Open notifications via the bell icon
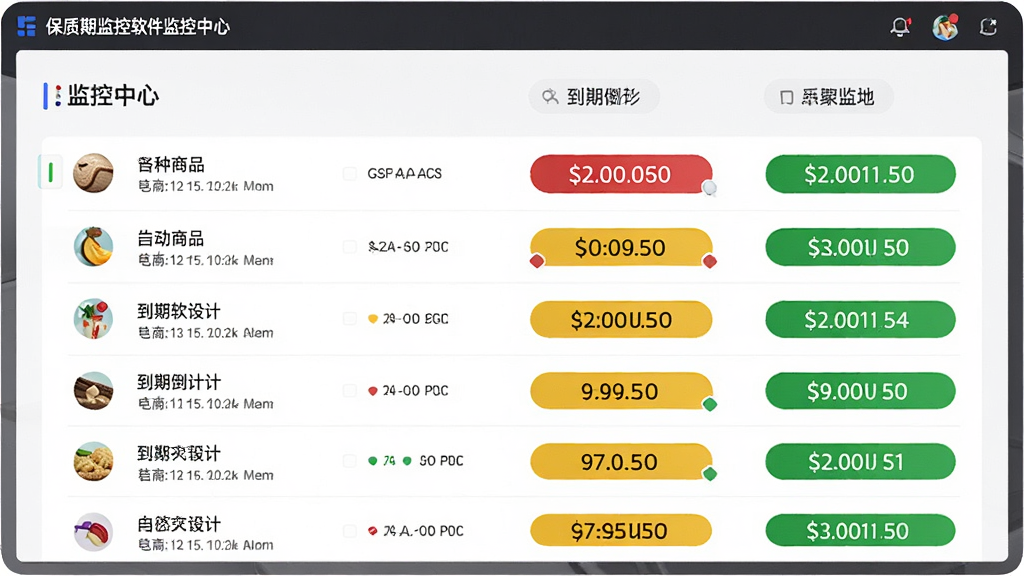Screen dimensions: 1024x576 (900, 26)
